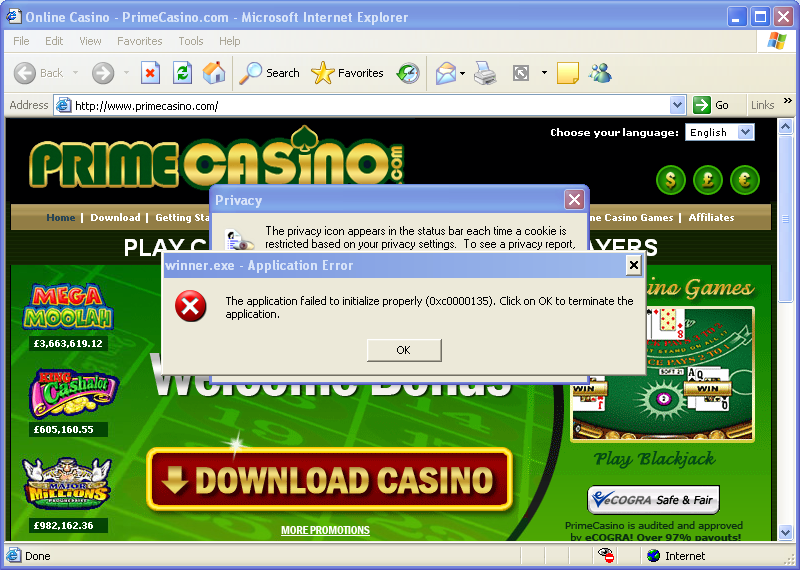Select pound currency coin icon
The height and width of the screenshot is (570, 800).
pyautogui.click(x=708, y=180)
